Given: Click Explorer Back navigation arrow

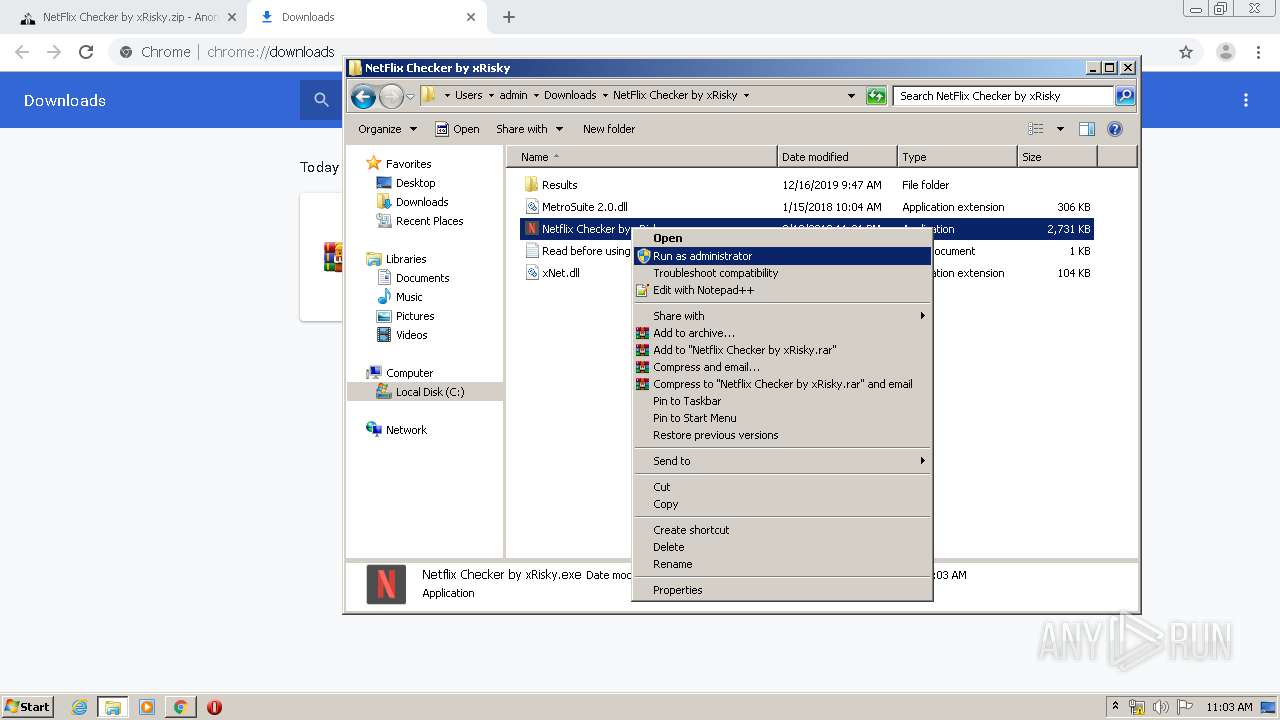Looking at the screenshot, I should tap(363, 96).
